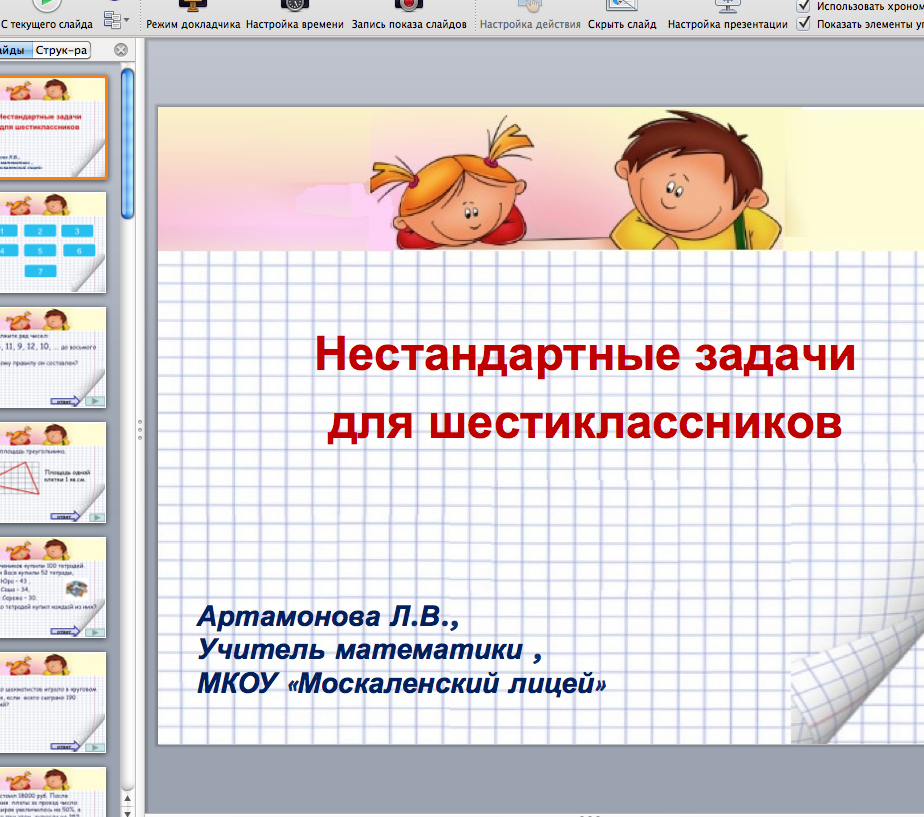Select the thumbnail about 100 тетрадей
Viewport: 924px width, 817px height.
coord(53,587)
